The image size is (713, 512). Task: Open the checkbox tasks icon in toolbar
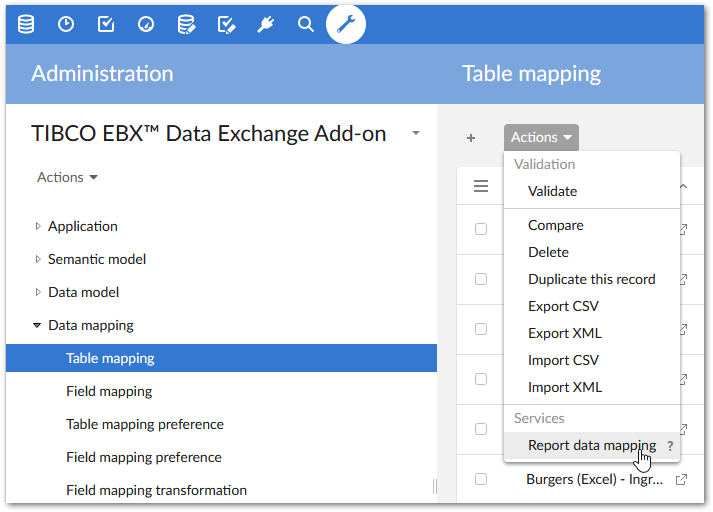106,24
